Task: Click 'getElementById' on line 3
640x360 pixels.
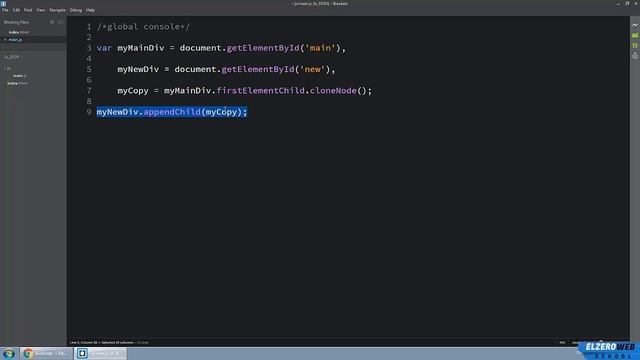Action: tap(263, 48)
